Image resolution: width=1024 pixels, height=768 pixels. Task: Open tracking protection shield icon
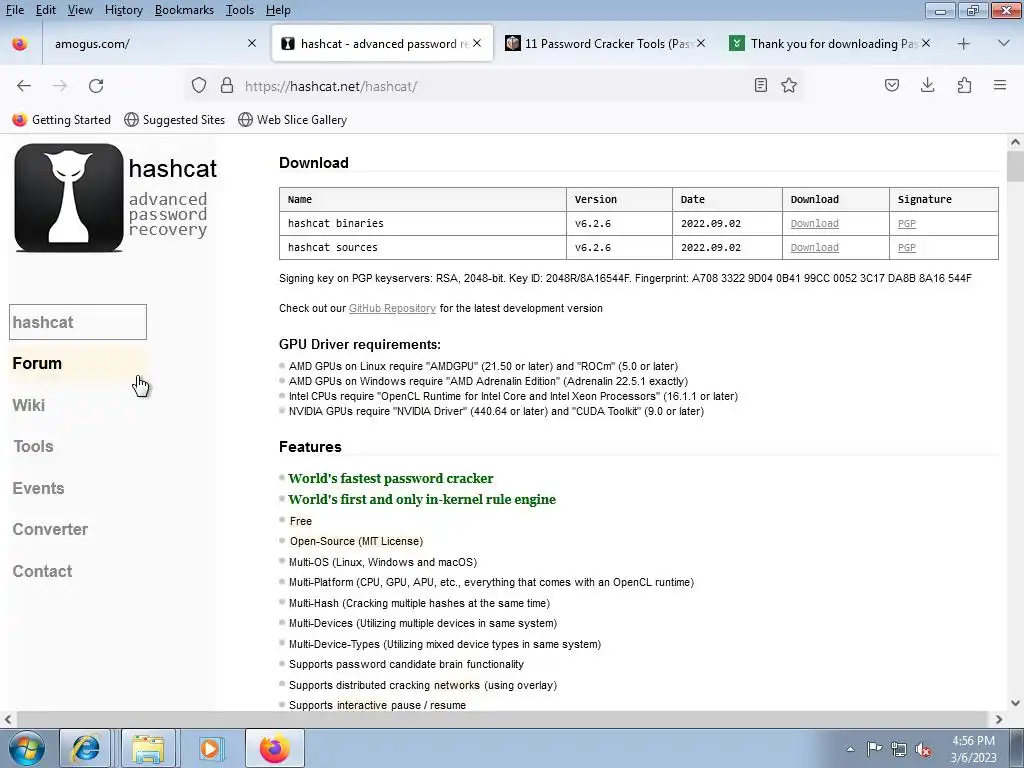tap(199, 86)
